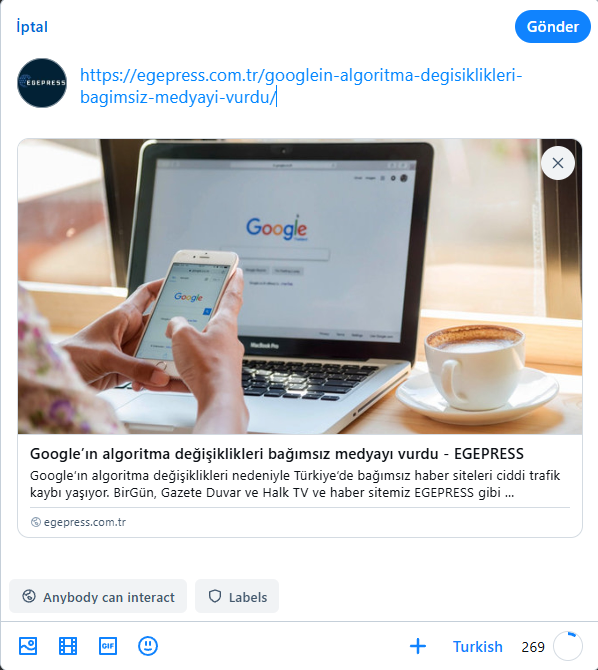The image size is (598, 670).
Task: Click the egepress.com.tr domain label
Action: coord(85,522)
